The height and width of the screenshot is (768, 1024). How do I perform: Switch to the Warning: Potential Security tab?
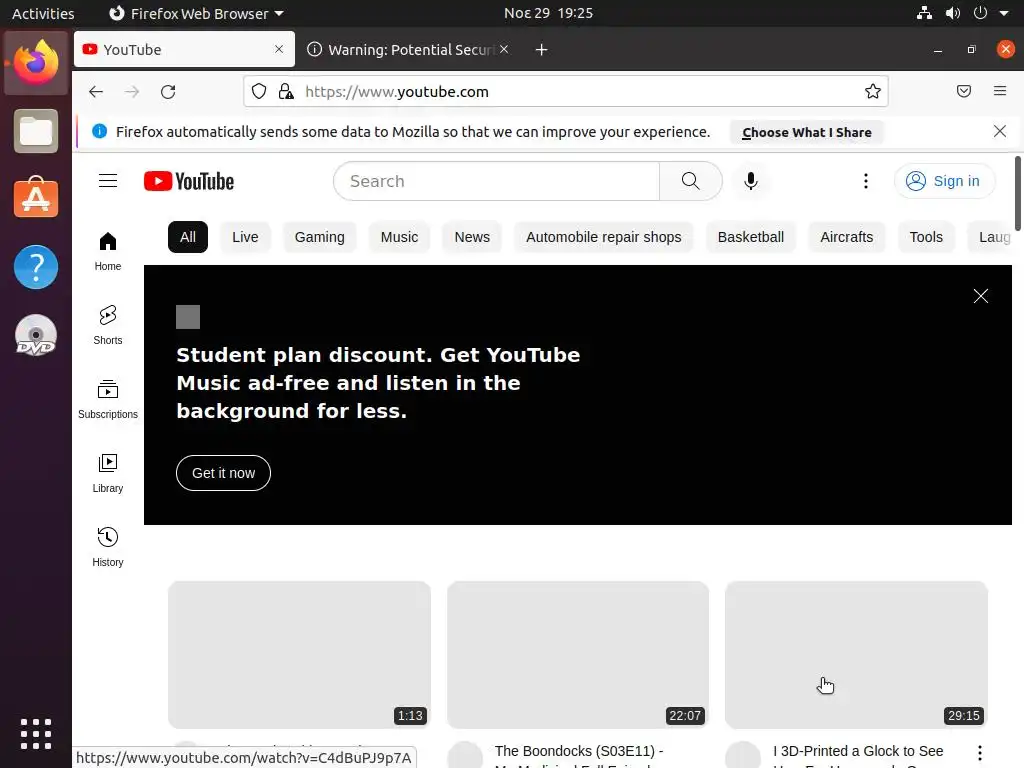click(409, 50)
